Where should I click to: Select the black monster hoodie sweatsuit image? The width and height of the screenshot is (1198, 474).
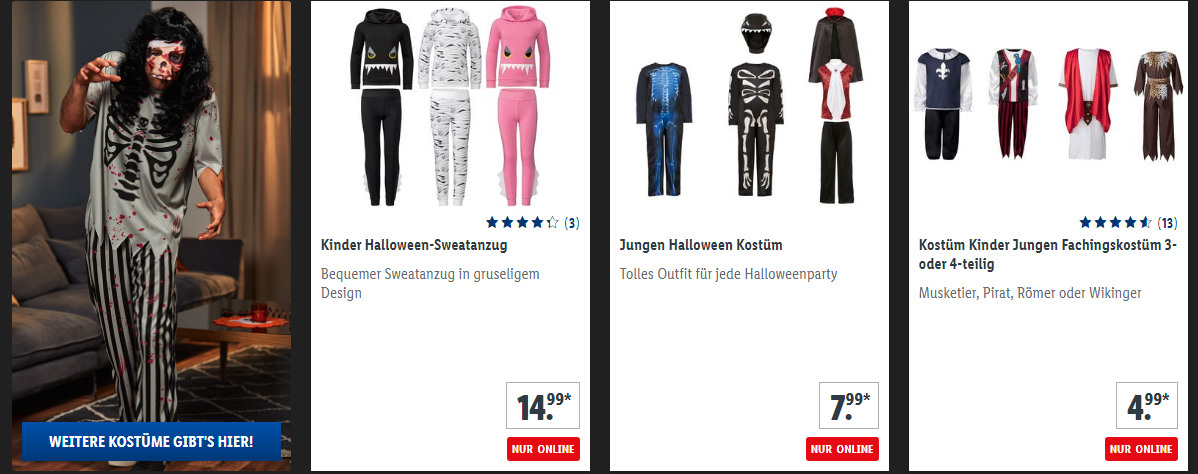pos(381,107)
